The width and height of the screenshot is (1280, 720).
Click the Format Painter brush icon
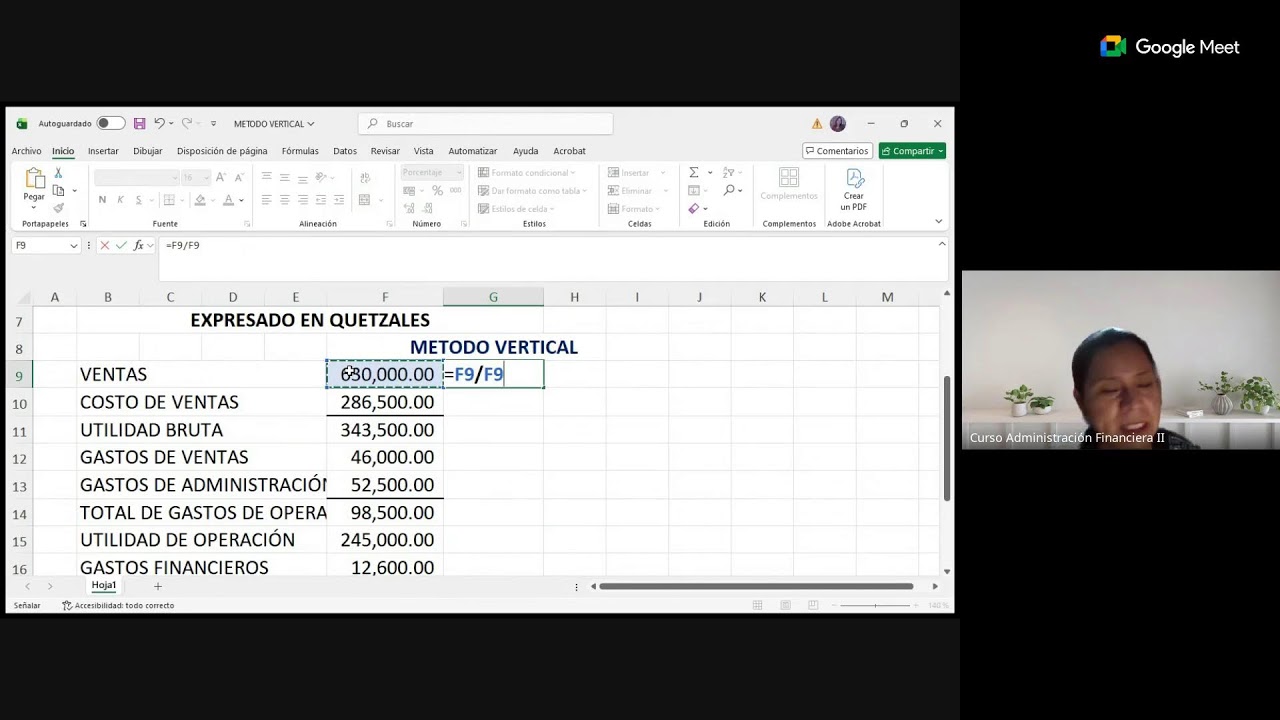58,207
